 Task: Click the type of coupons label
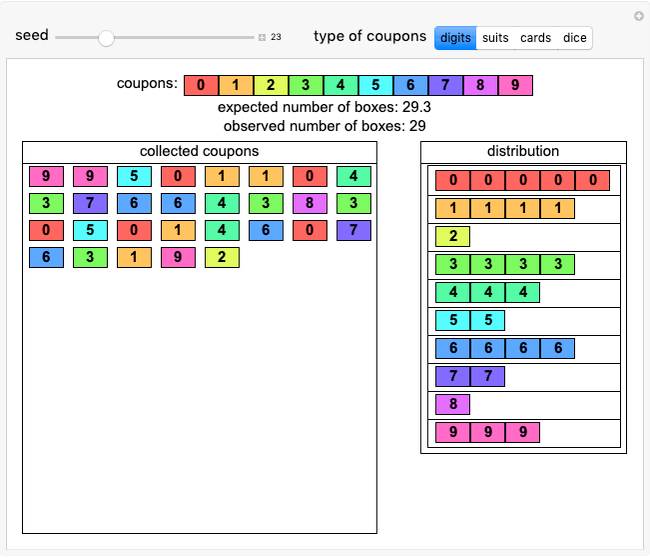pos(370,36)
